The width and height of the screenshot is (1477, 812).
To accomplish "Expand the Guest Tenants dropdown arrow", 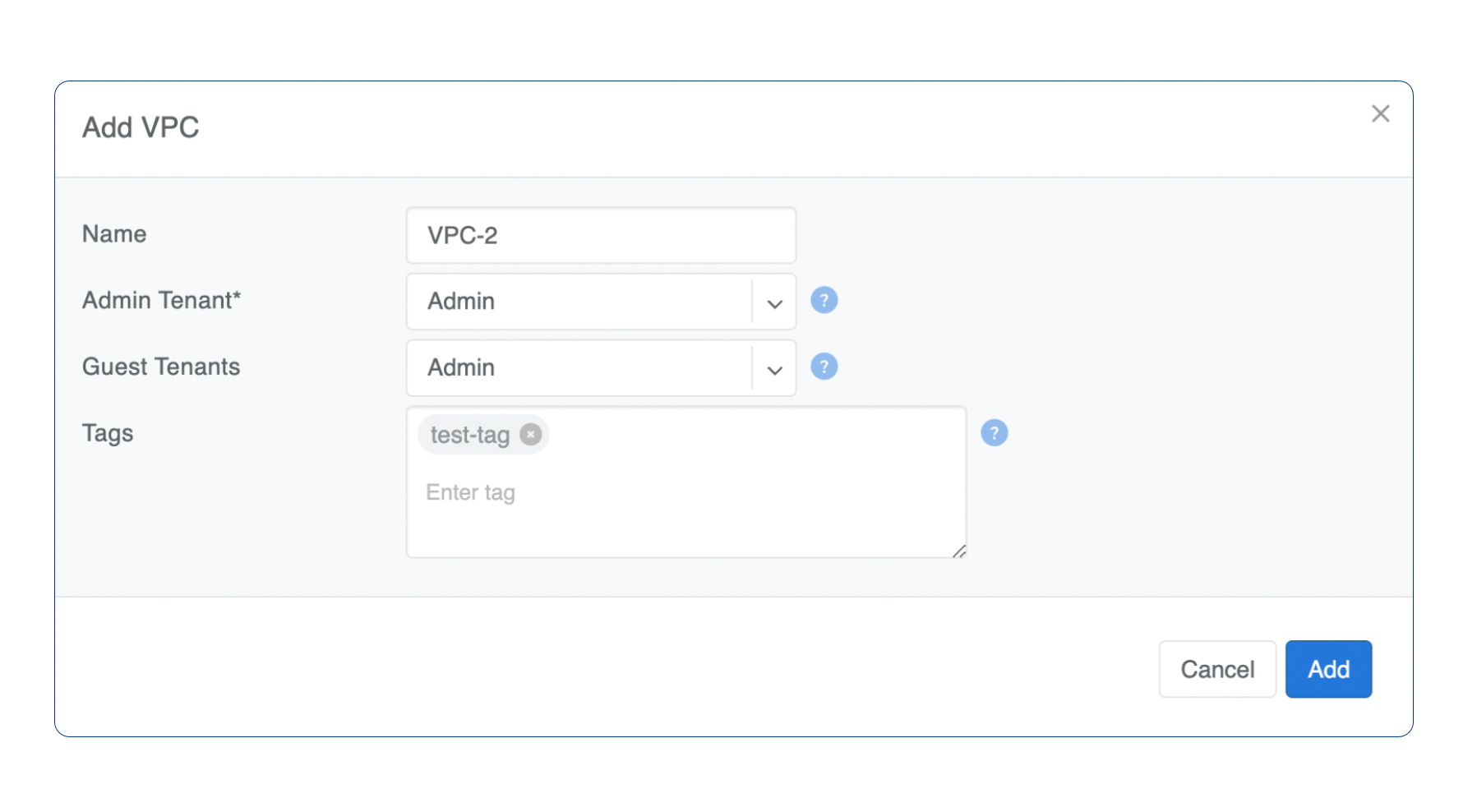I will coord(774,369).
